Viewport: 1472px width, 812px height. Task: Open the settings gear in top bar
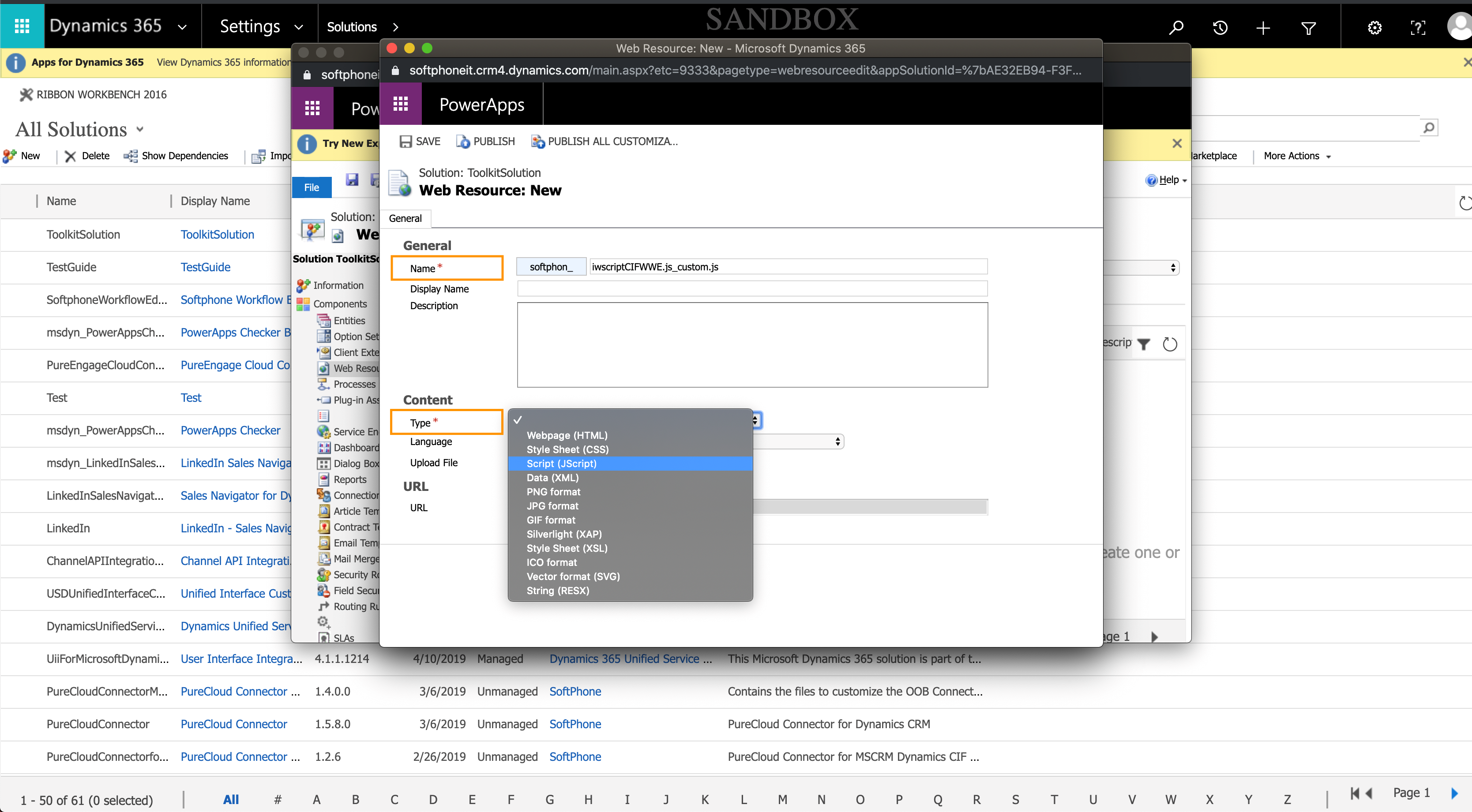coord(1375,27)
